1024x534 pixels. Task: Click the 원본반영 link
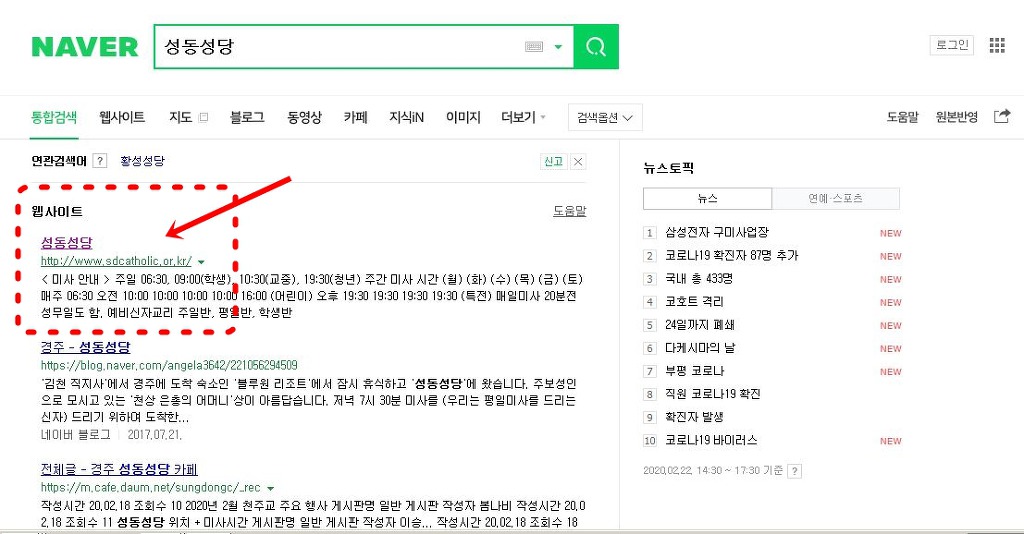957,117
